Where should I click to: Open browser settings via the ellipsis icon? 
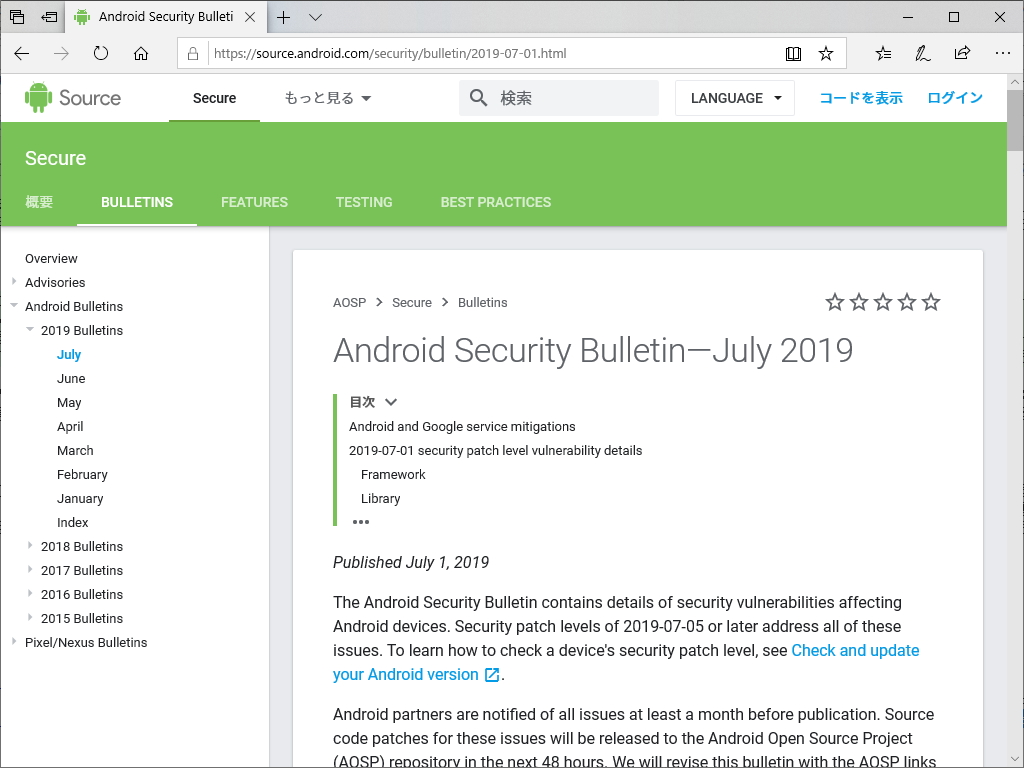tap(1002, 53)
